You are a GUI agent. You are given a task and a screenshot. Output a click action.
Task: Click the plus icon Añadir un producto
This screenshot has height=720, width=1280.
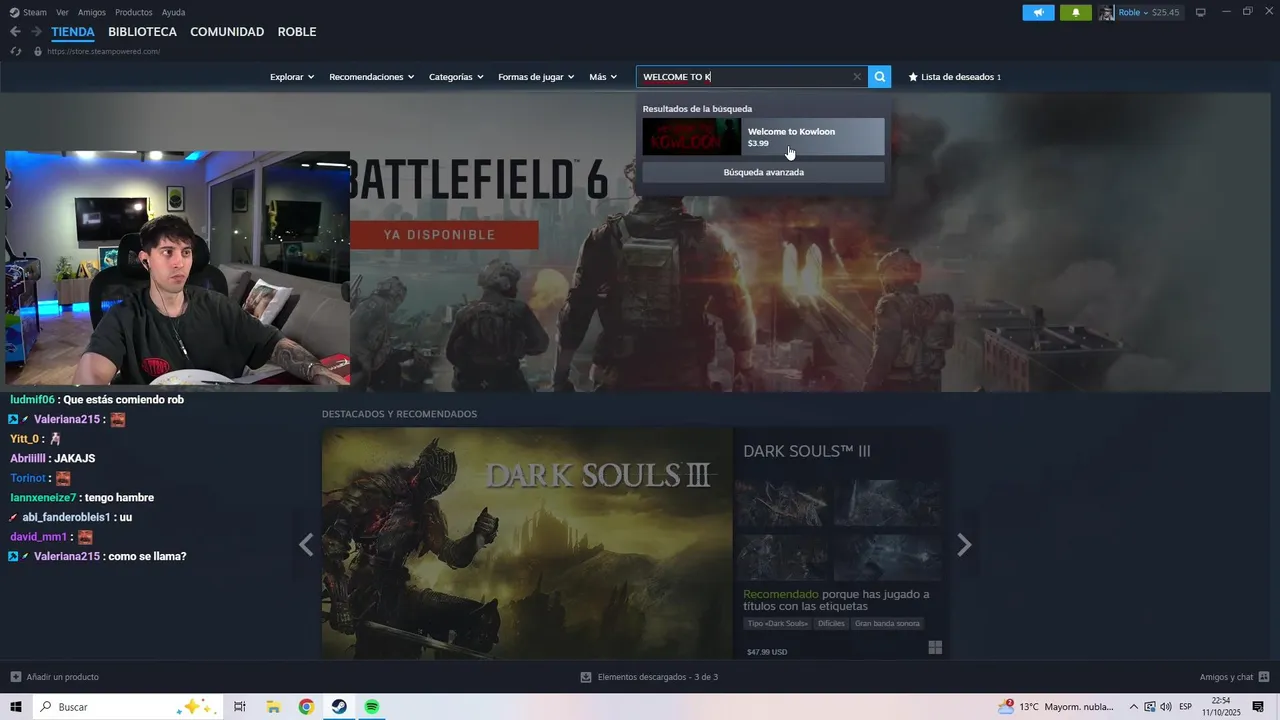point(15,677)
